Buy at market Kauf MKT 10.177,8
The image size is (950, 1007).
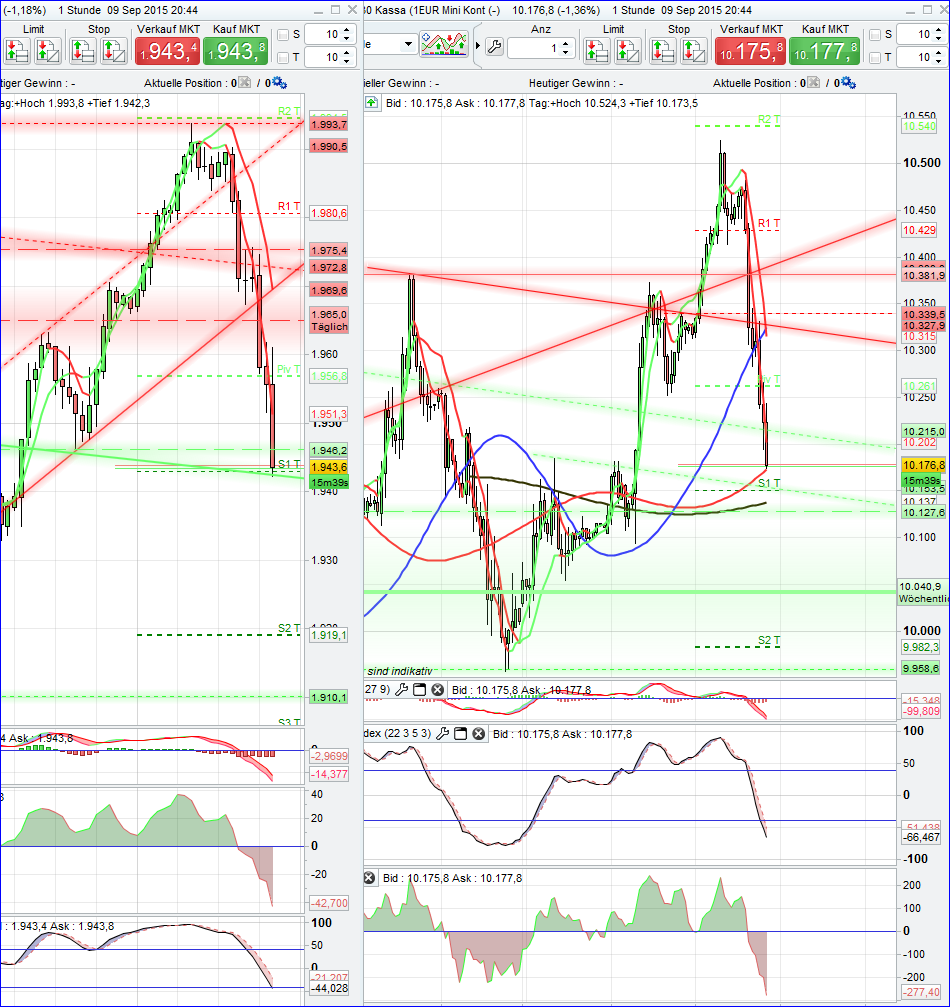(824, 51)
